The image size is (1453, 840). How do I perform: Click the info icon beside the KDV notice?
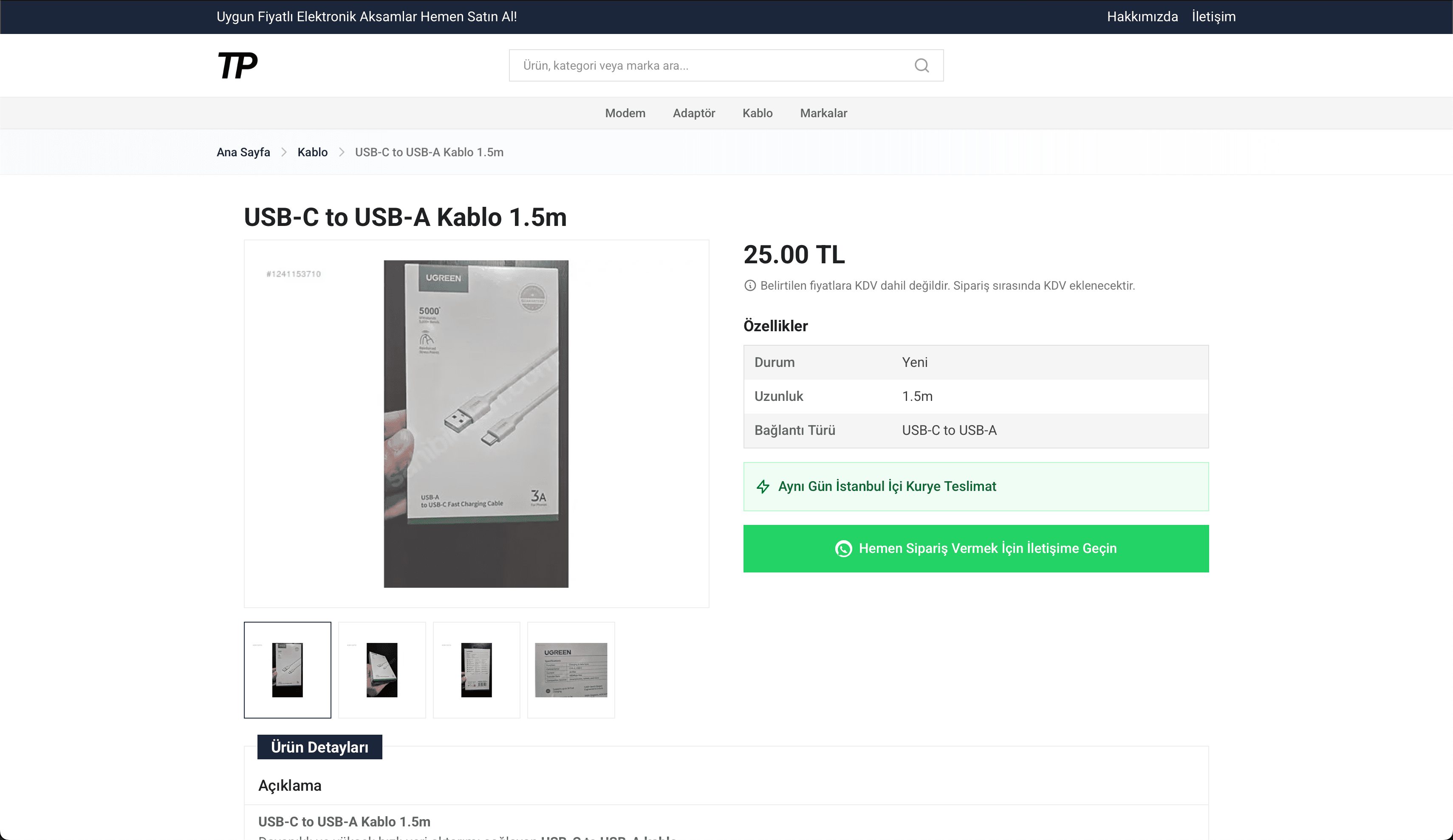tap(749, 285)
